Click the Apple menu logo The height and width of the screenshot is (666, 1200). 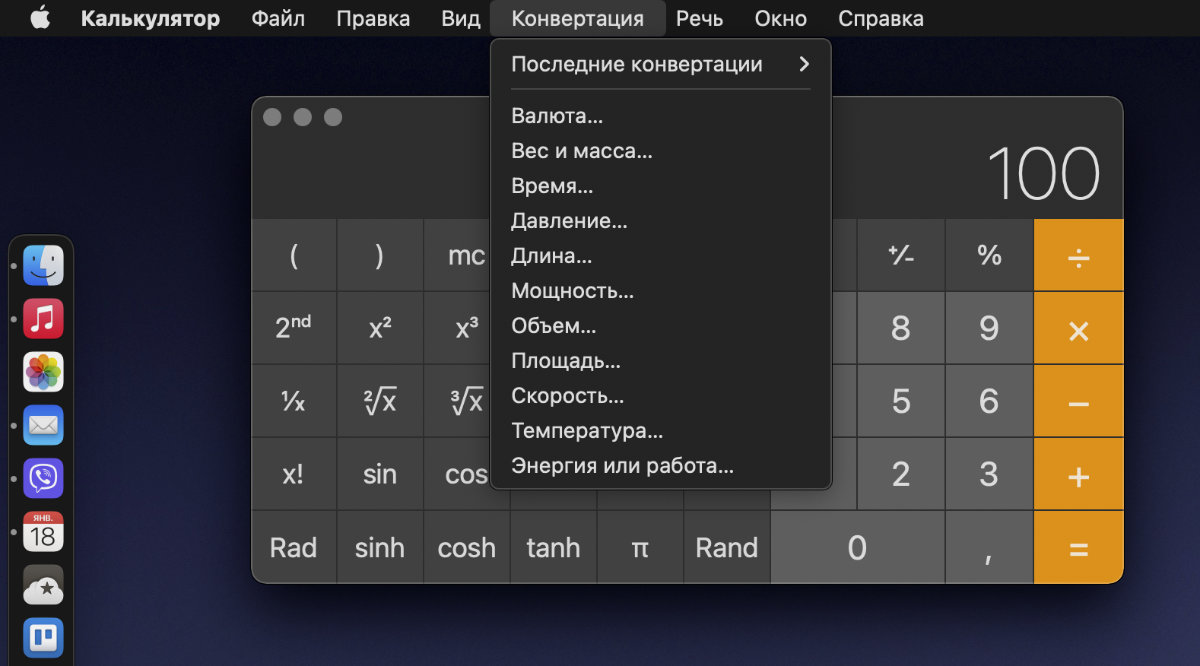click(40, 19)
